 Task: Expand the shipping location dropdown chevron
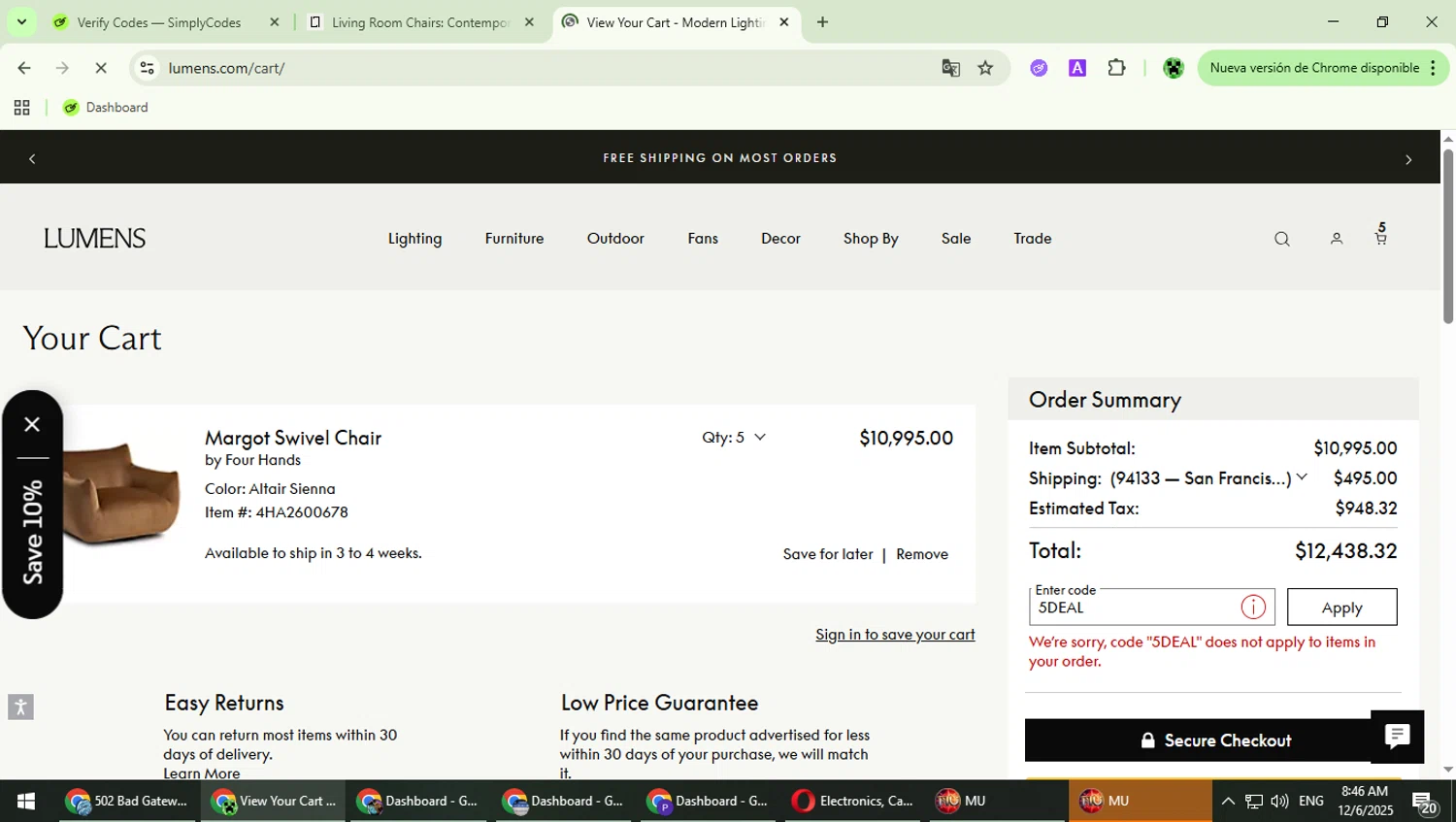click(1302, 477)
